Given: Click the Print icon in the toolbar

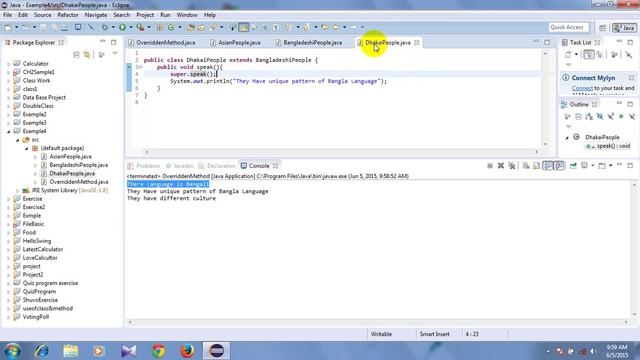Looking at the screenshot, I should pos(64,27).
